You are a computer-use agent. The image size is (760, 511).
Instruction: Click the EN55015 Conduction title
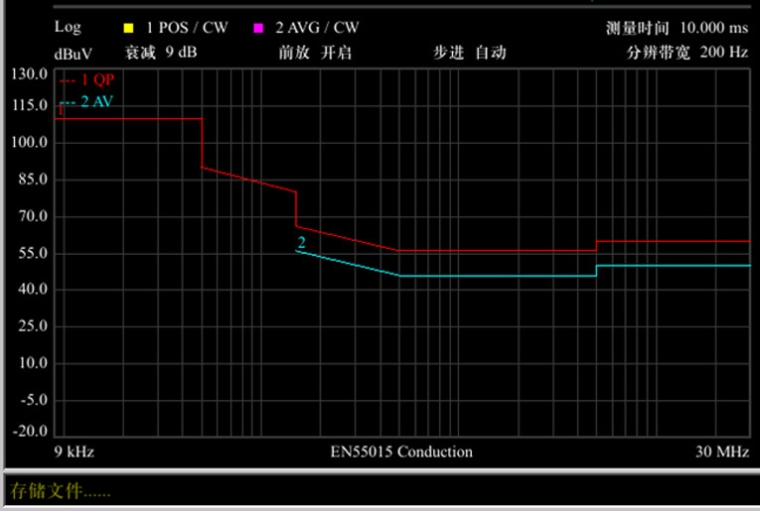tap(401, 452)
